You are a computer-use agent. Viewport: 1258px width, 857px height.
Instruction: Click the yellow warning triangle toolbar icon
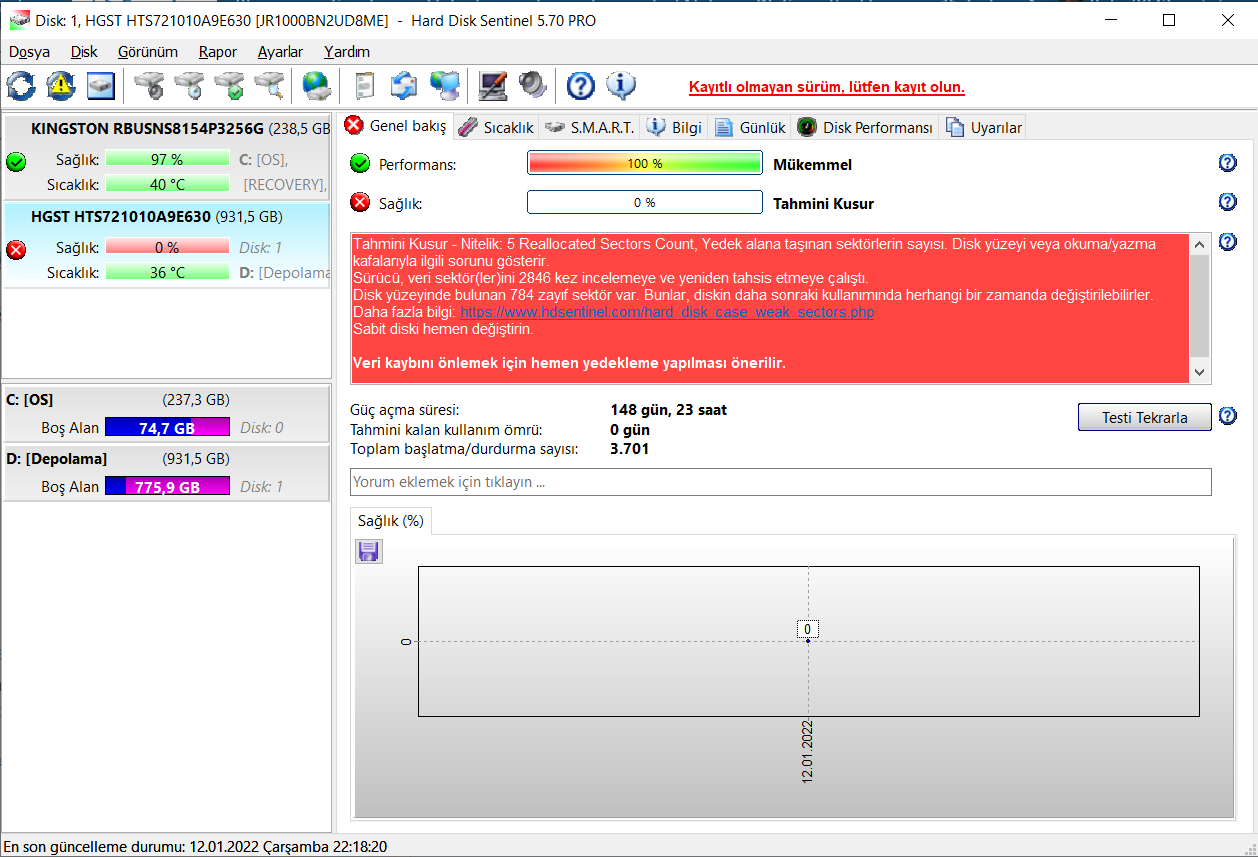point(61,86)
